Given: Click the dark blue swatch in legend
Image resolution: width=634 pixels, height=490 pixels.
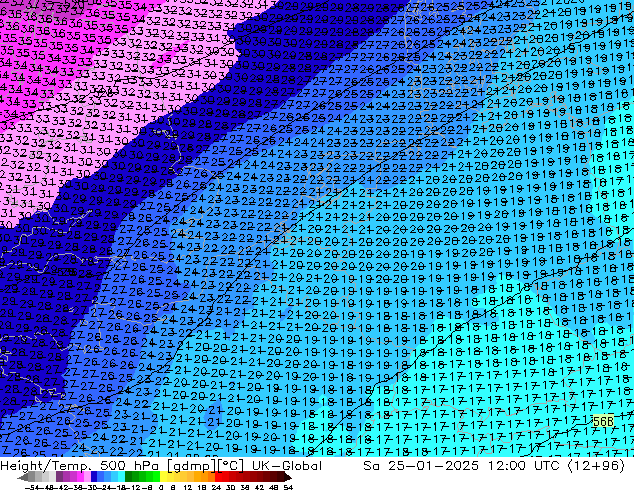Looking at the screenshot, I should point(94,476).
